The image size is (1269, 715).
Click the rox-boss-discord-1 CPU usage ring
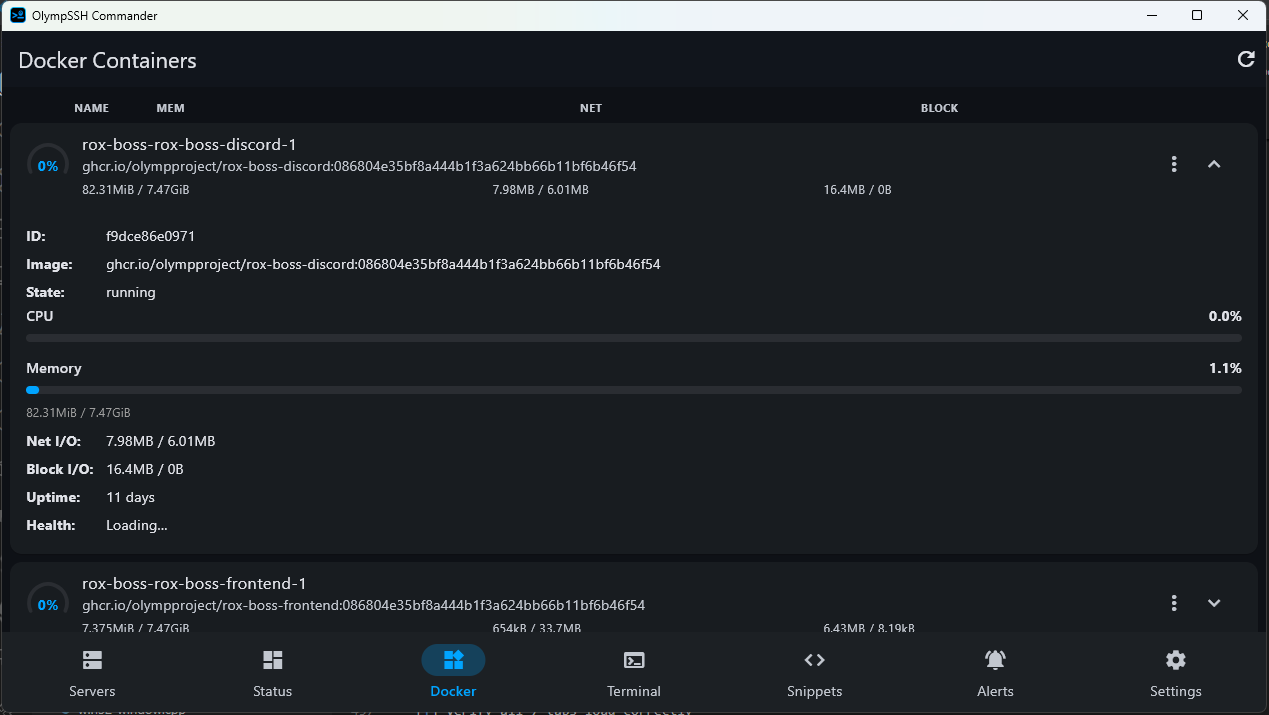[x=48, y=166]
